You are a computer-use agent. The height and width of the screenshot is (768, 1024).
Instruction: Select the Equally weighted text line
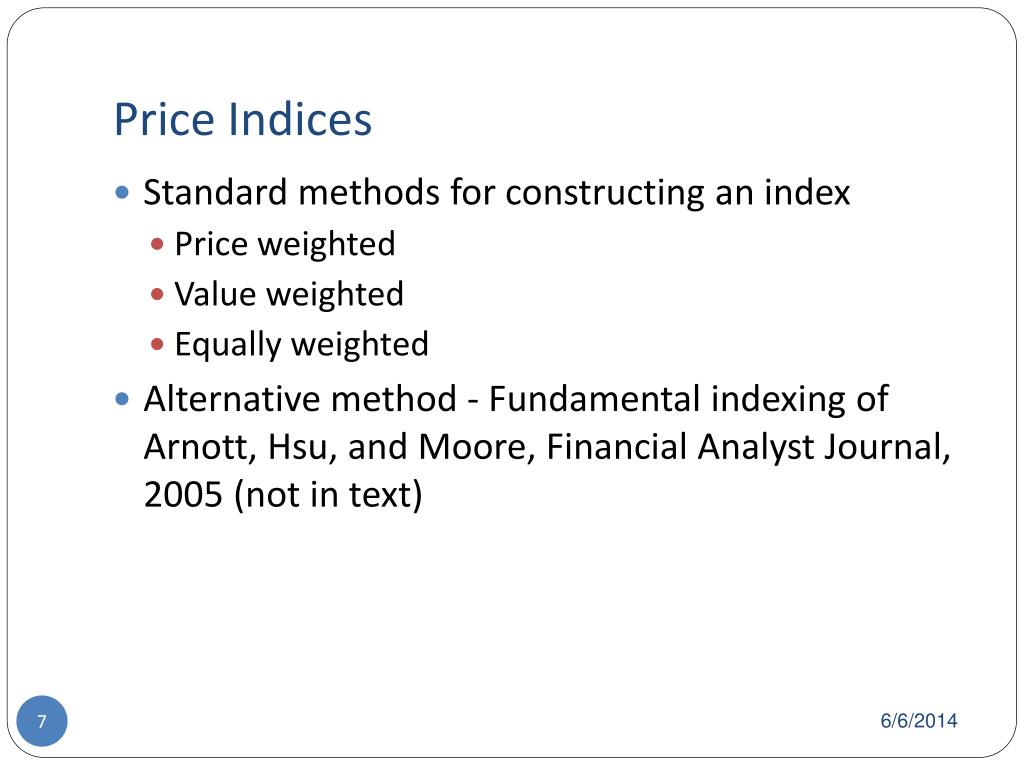(301, 345)
